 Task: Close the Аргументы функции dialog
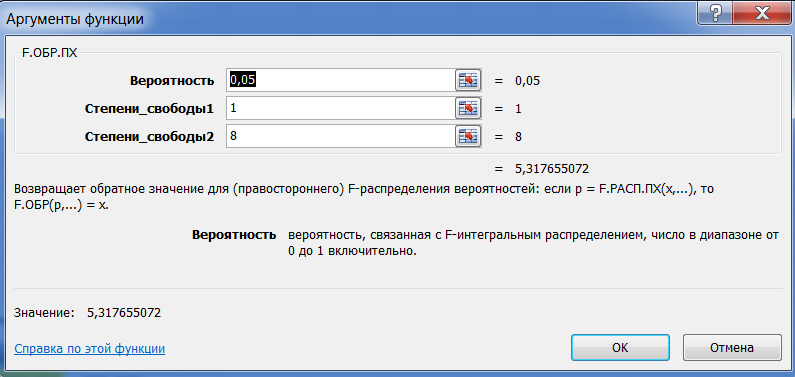click(x=763, y=12)
